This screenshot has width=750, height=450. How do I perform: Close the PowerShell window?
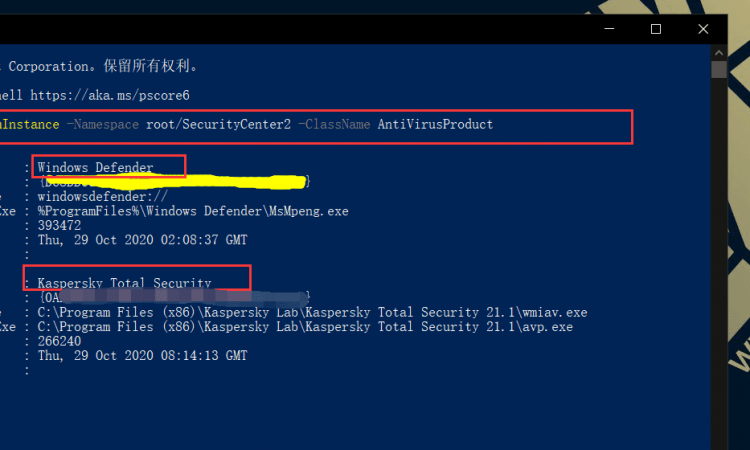[703, 29]
